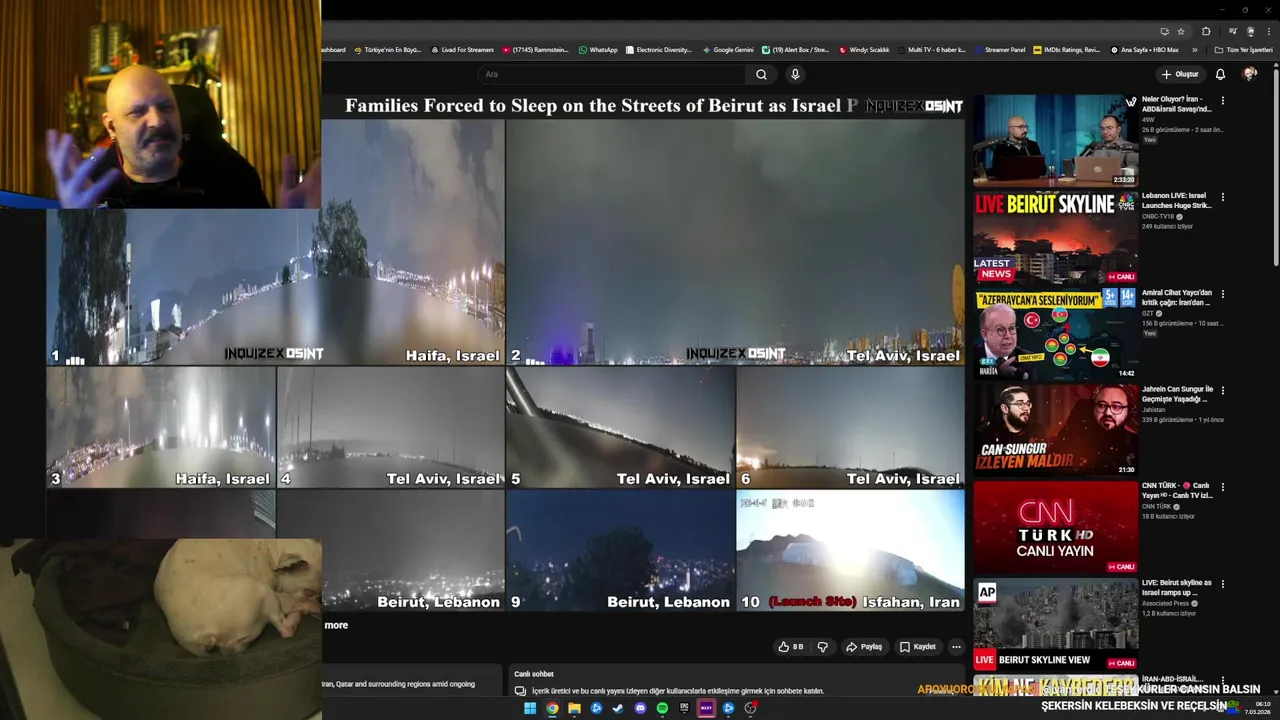The image size is (1280, 720).
Task: Open Epic Games launcher from the taskbar
Action: pyautogui.click(x=684, y=708)
